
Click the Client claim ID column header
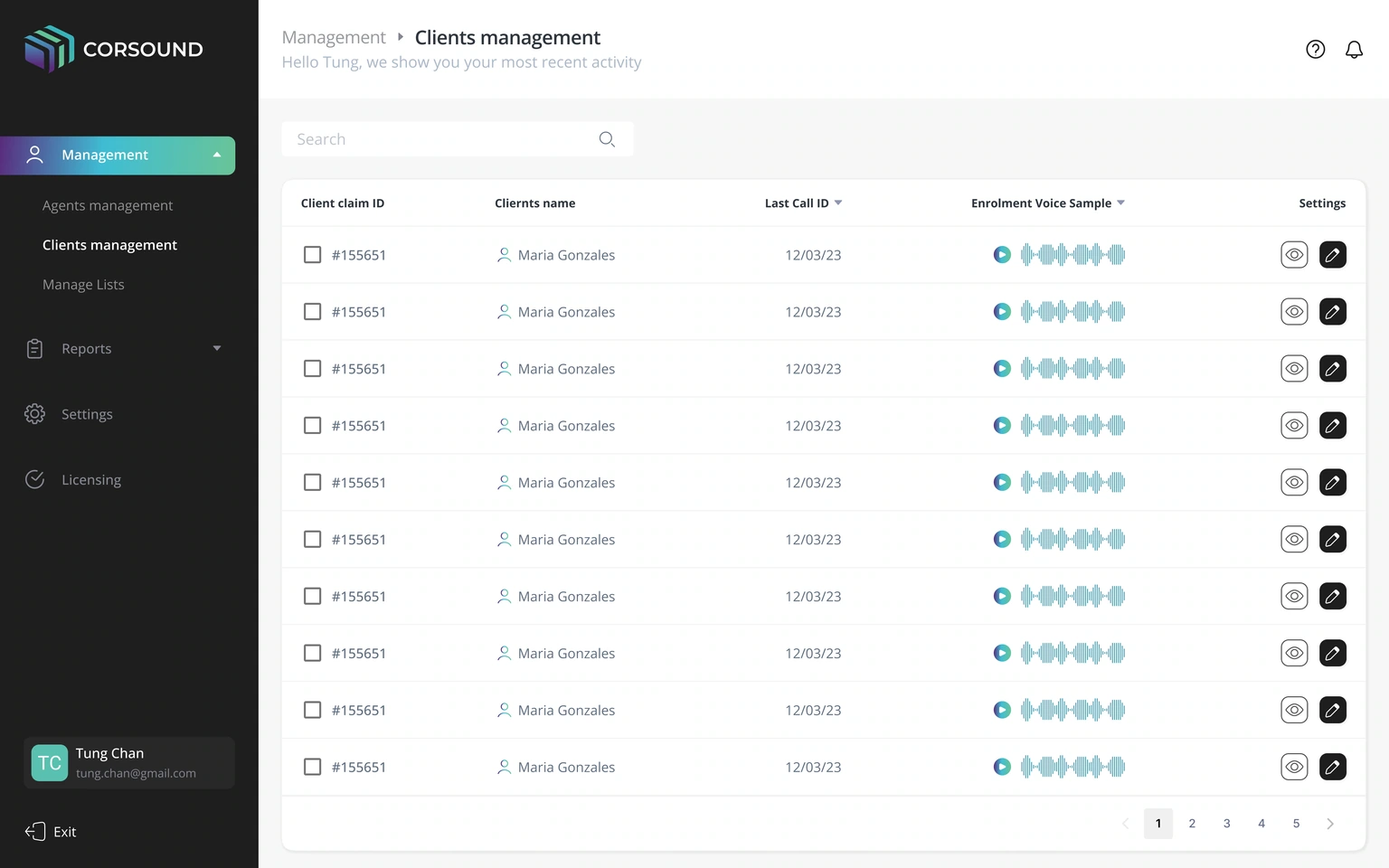pos(343,203)
